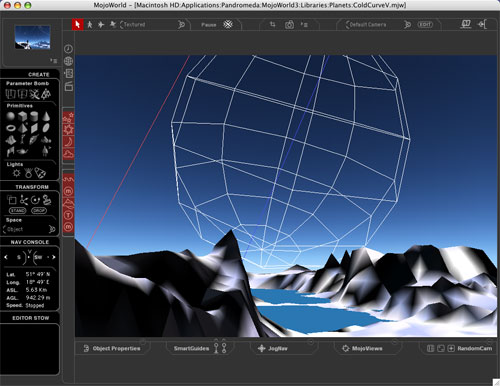500x386 pixels.
Task: Open the clock time icon
Action: pyautogui.click(x=68, y=49)
